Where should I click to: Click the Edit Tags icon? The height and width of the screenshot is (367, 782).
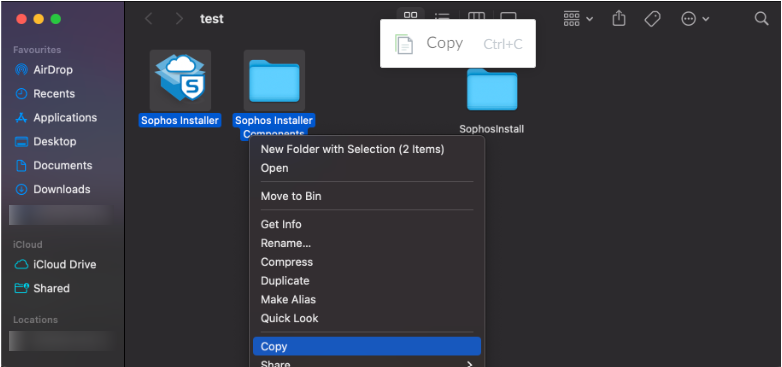coord(652,19)
